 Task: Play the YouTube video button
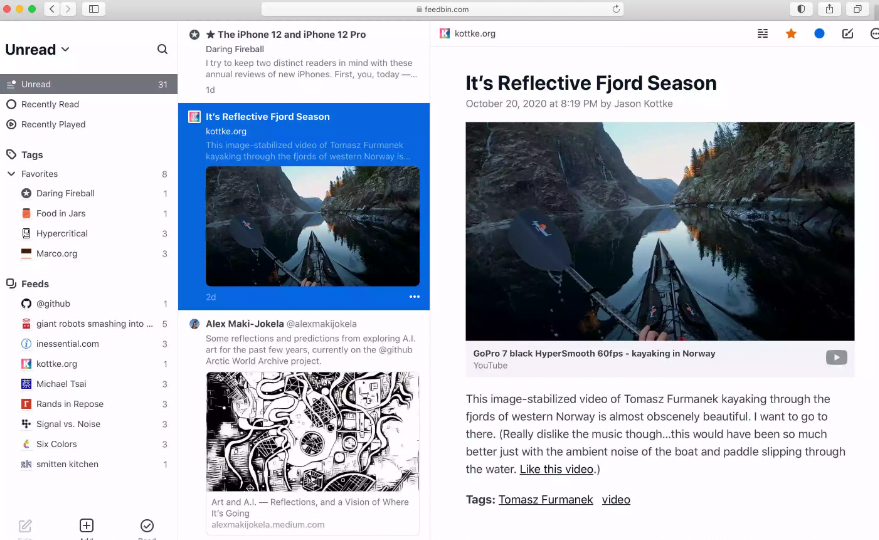point(836,358)
